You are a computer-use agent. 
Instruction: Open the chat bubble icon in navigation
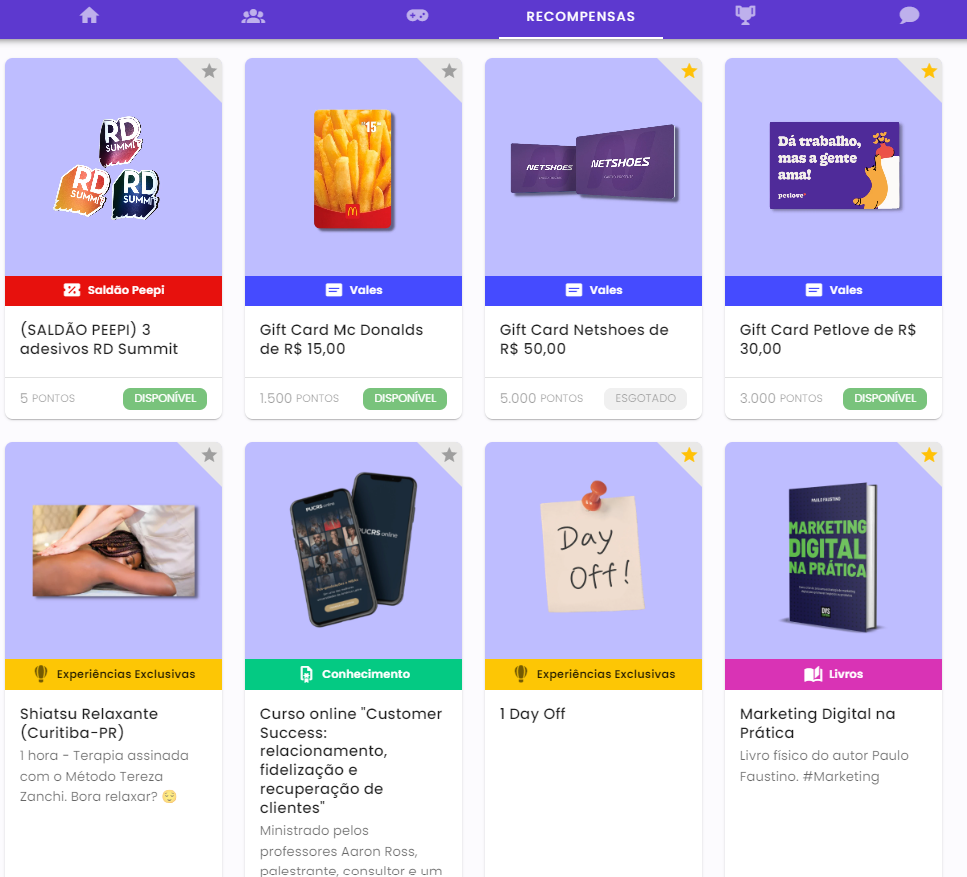909,15
